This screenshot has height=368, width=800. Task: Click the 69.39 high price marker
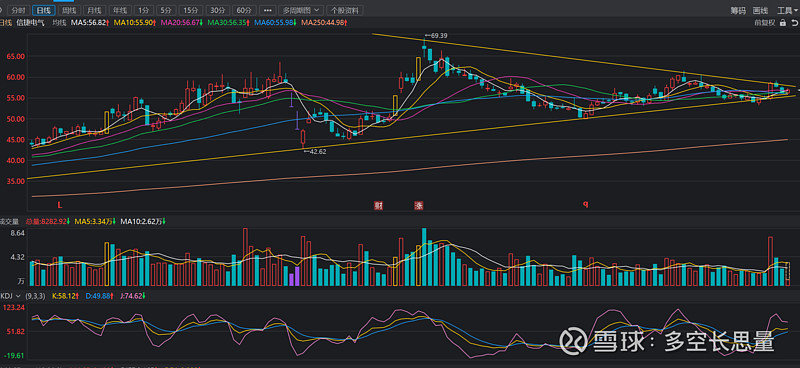pyautogui.click(x=436, y=36)
